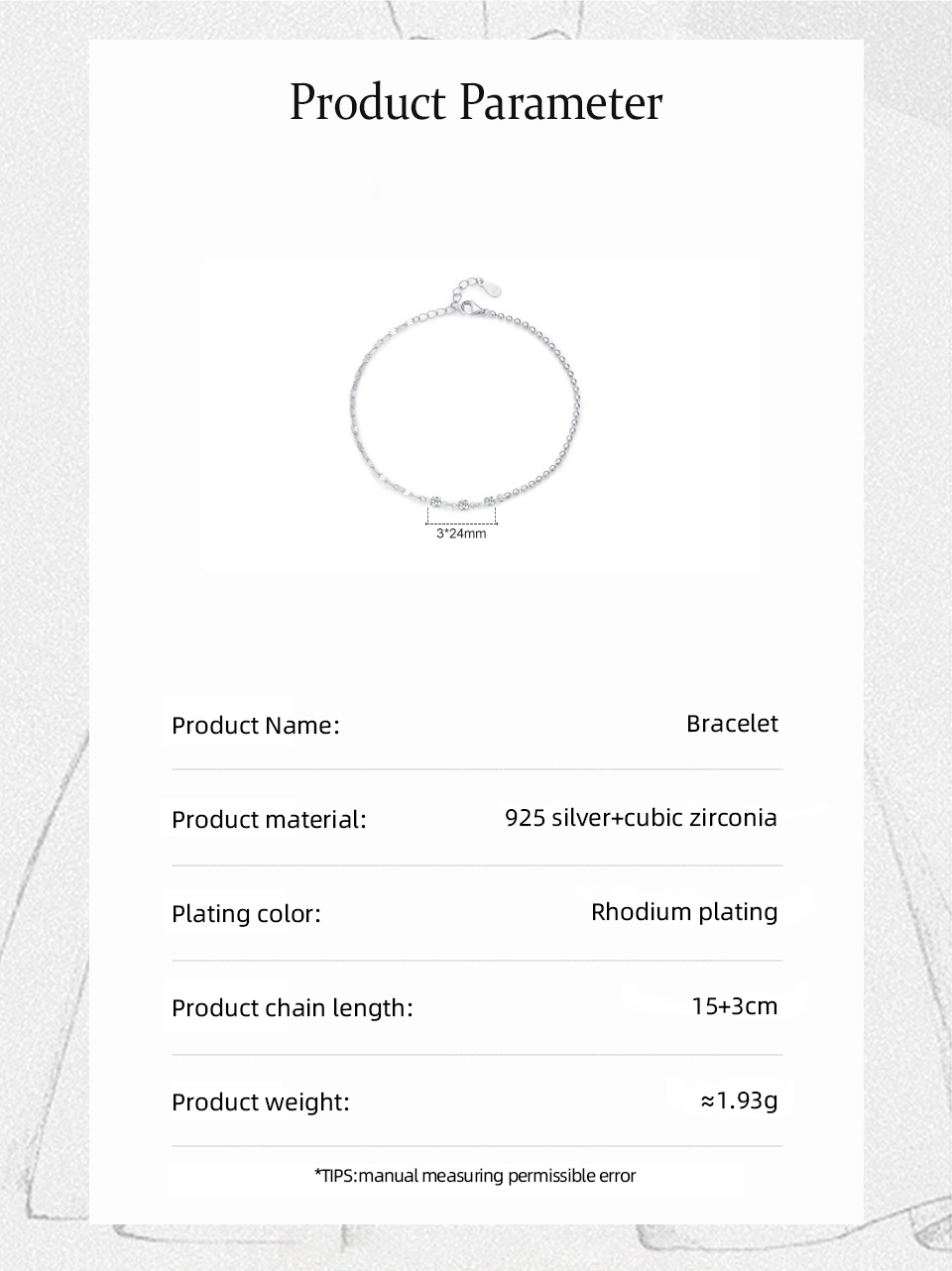Click the Product weight label

(261, 1102)
